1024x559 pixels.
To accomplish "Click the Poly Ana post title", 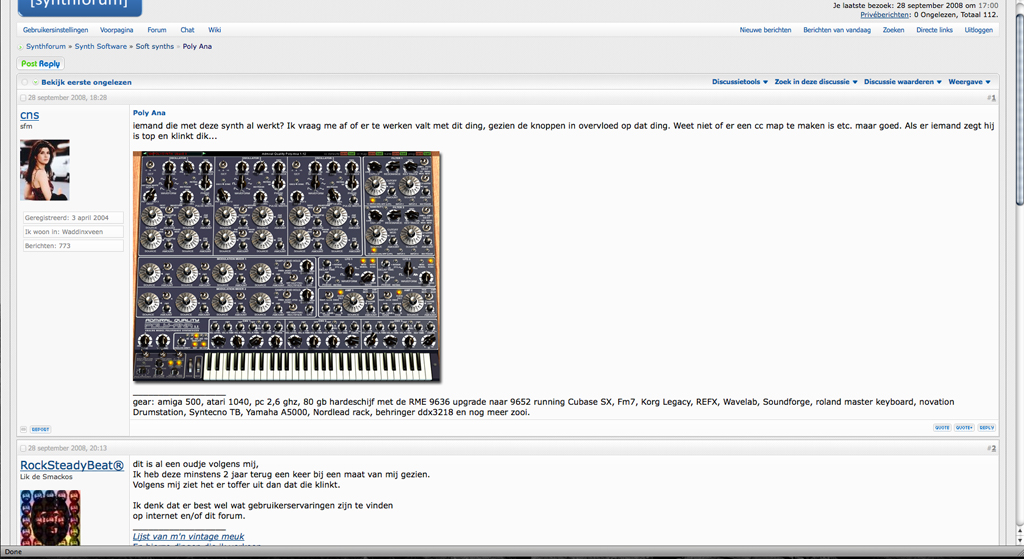I will pos(149,113).
